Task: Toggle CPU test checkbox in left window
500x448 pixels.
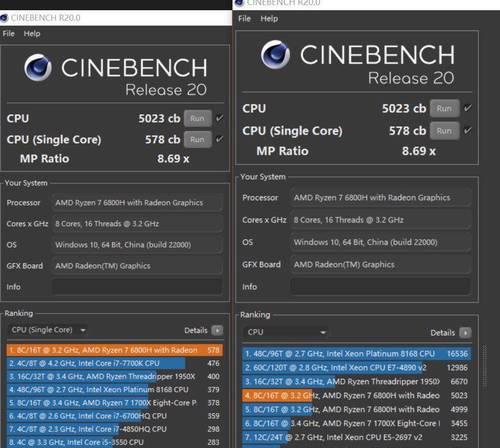Action: pos(219,118)
